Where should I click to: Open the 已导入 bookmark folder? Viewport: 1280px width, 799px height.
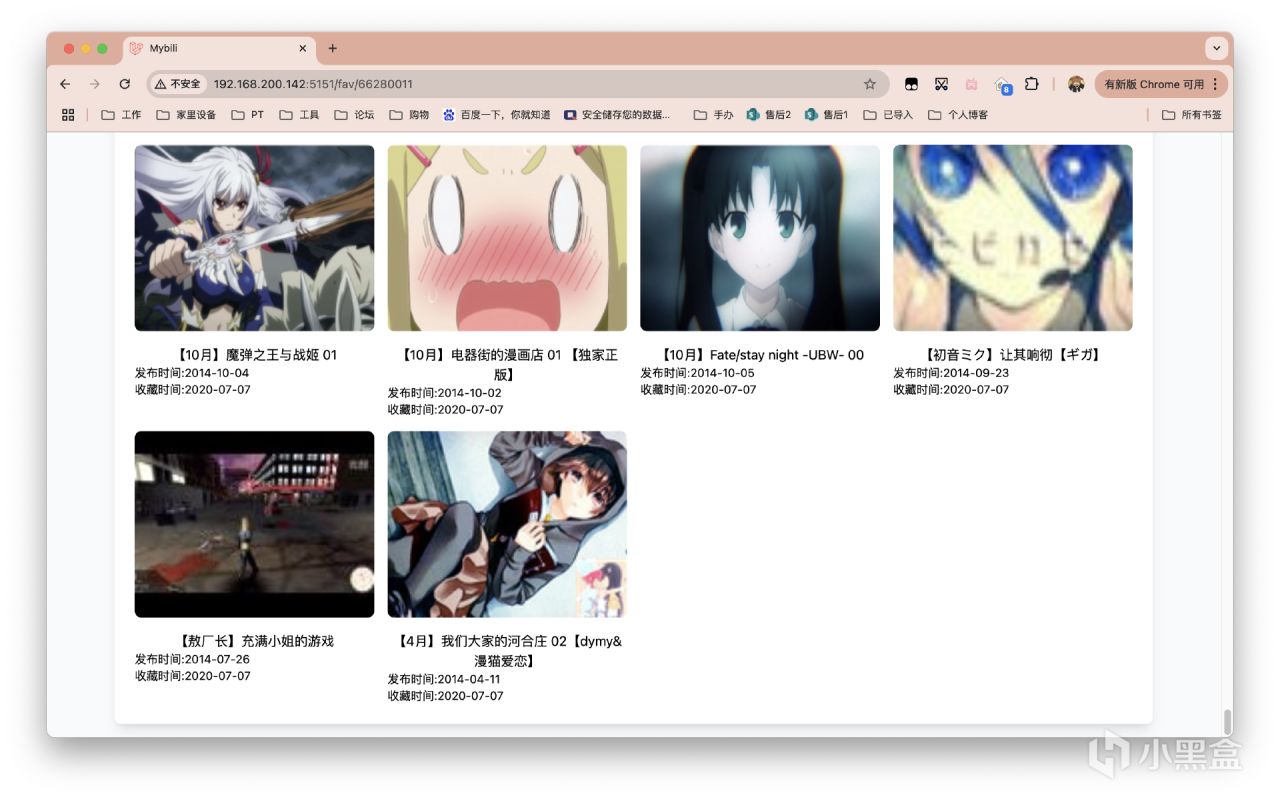pyautogui.click(x=888, y=115)
